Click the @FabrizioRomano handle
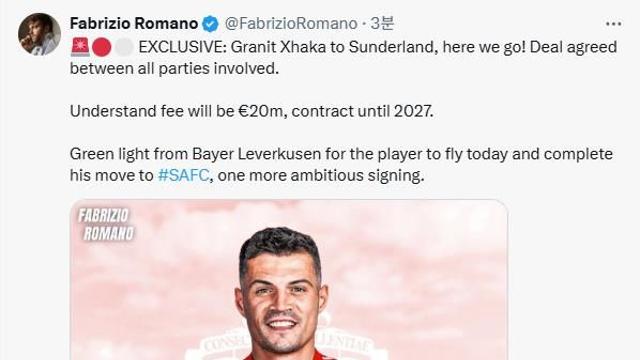The height and width of the screenshot is (360, 640). tap(291, 24)
